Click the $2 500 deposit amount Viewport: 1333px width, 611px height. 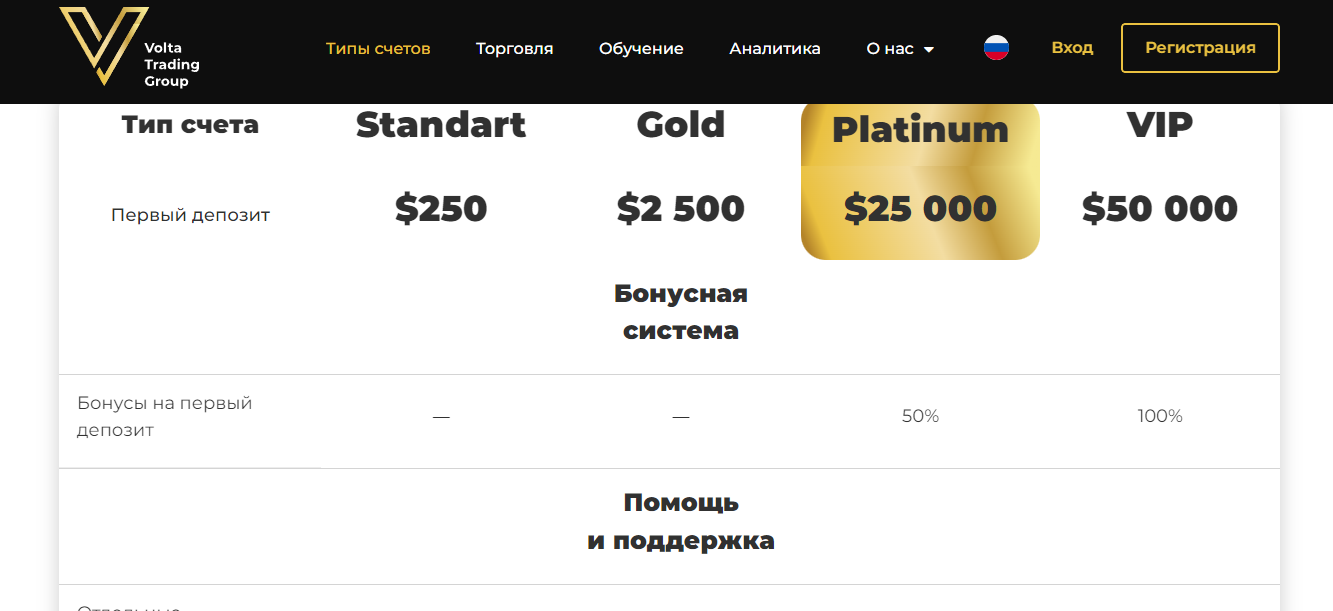681,208
